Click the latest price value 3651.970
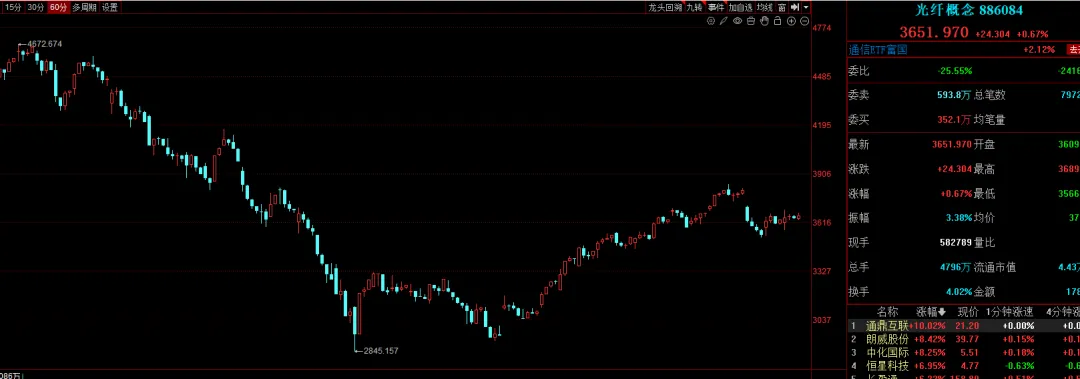Image resolution: width=1080 pixels, height=379 pixels. [x=951, y=145]
